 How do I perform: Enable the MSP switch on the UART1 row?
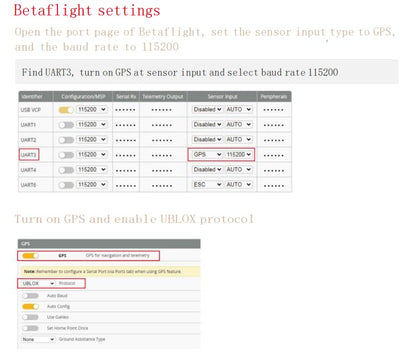(66, 125)
